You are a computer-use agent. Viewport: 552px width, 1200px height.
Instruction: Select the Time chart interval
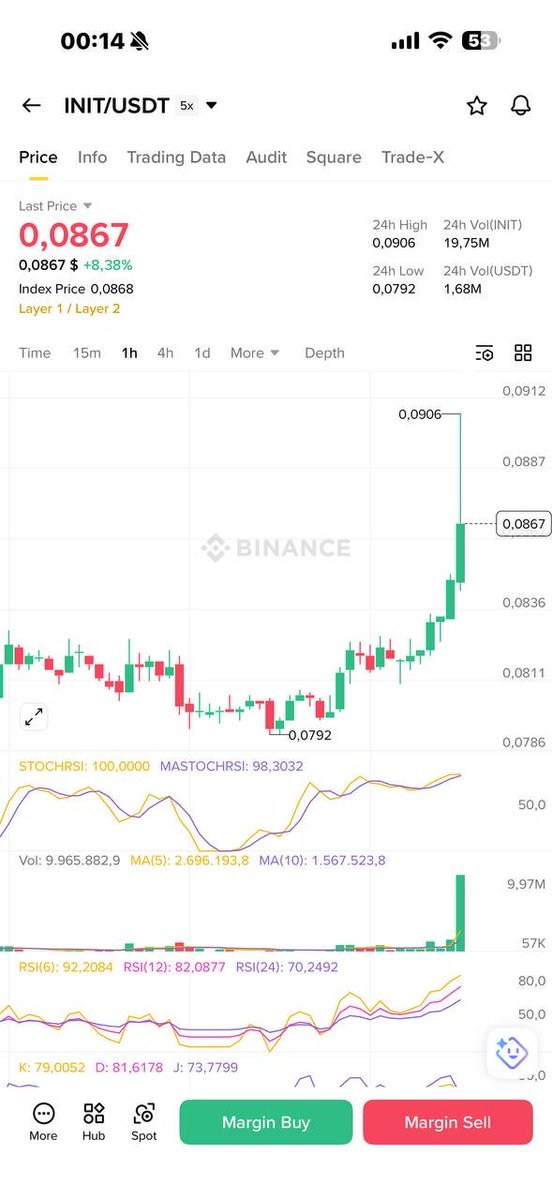point(35,353)
